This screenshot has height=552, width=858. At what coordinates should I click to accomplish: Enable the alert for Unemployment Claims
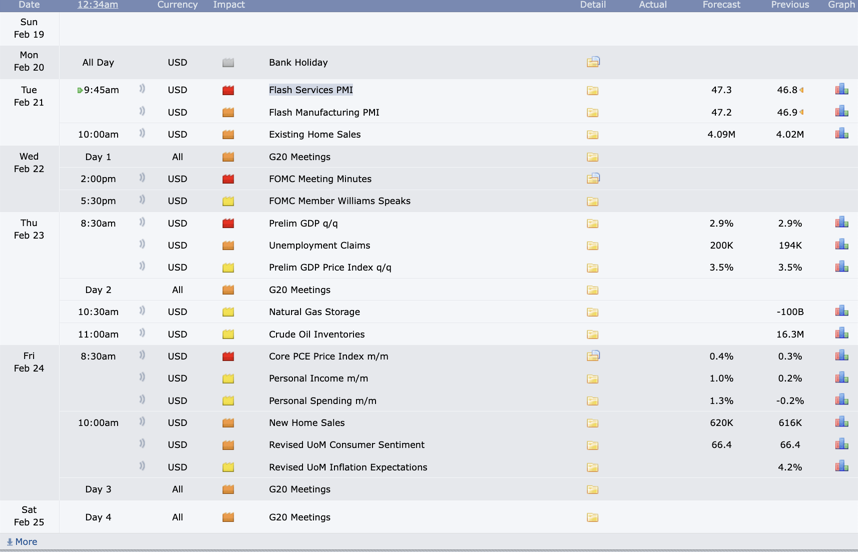(x=142, y=245)
